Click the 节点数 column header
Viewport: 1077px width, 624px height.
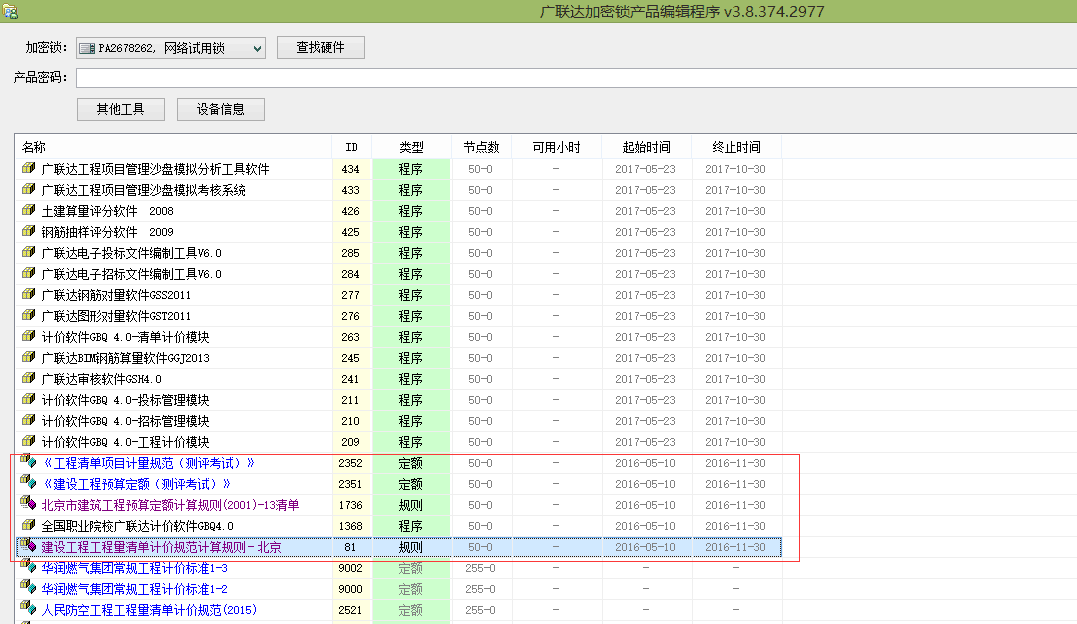(x=481, y=147)
